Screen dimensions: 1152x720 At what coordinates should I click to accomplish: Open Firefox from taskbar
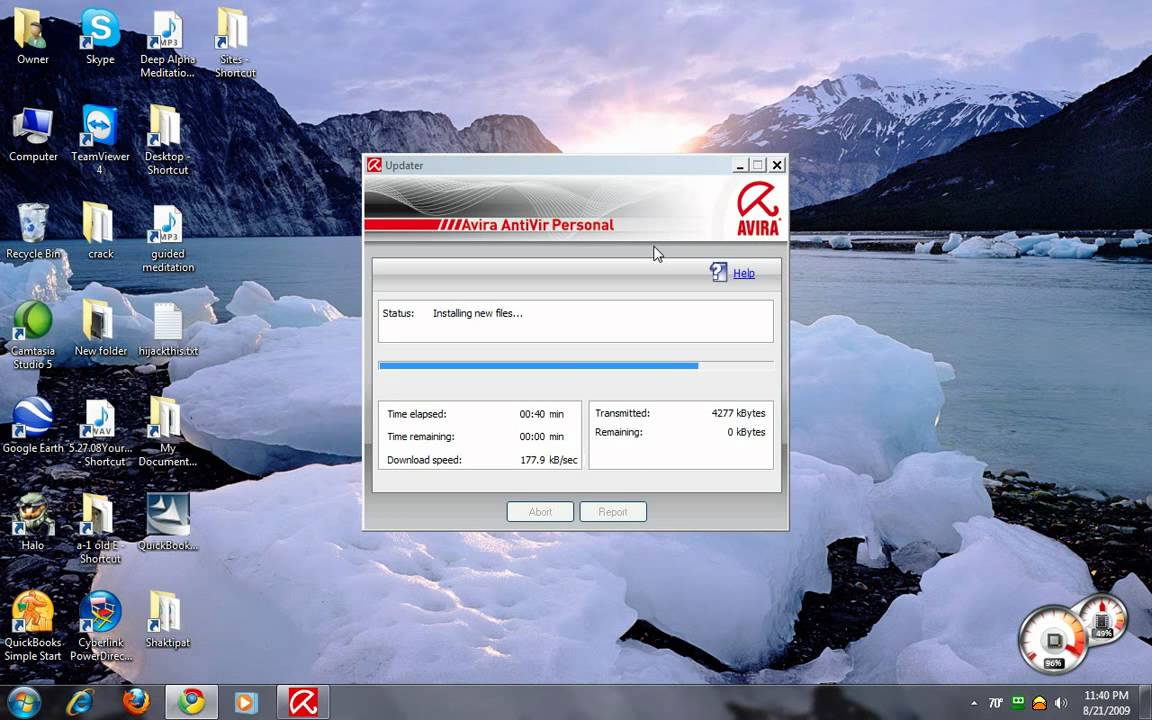pyautogui.click(x=136, y=702)
